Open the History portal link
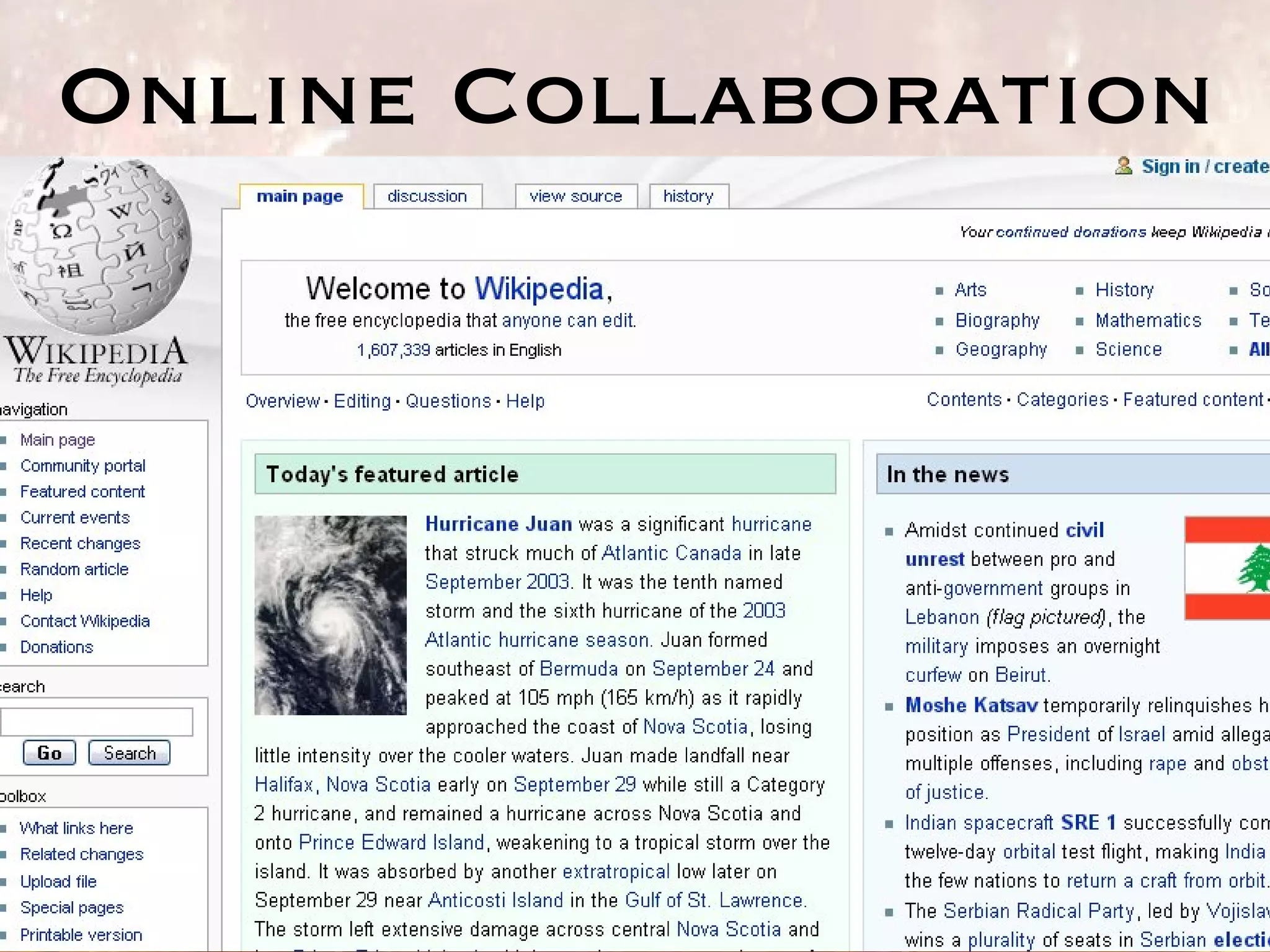This screenshot has width=1270, height=952. (1124, 290)
